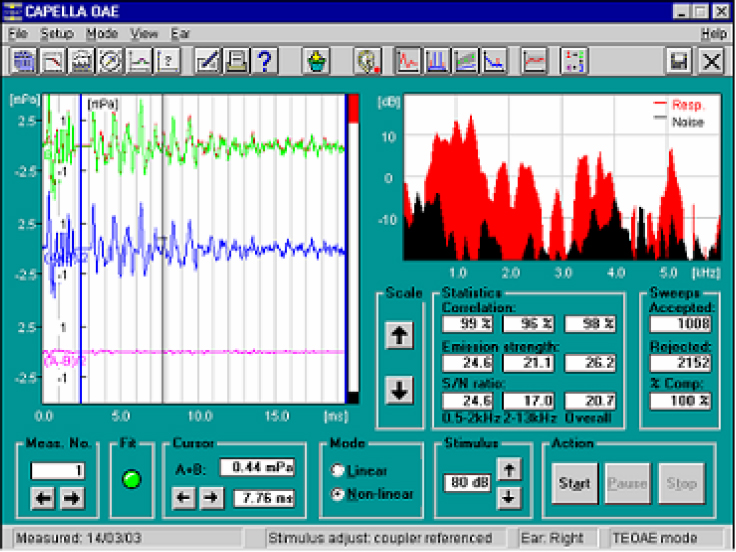Click the cursor time value 7.76 ms
Image resolution: width=736 pixels, height=552 pixels.
(264, 498)
